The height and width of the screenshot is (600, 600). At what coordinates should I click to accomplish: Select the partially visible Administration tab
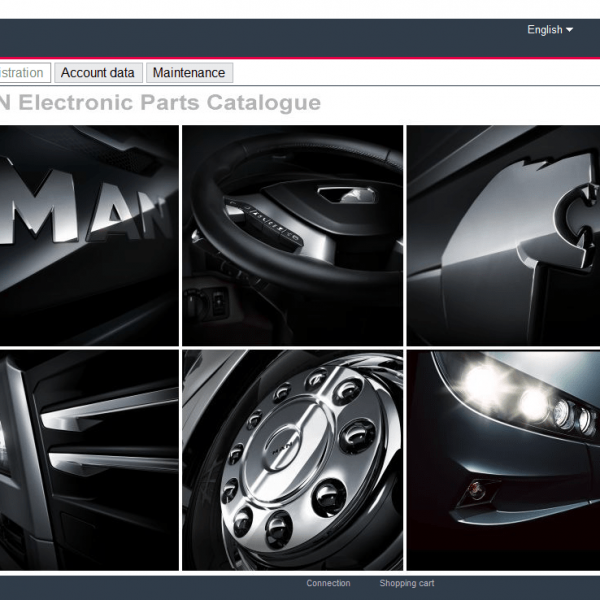tap(24, 73)
